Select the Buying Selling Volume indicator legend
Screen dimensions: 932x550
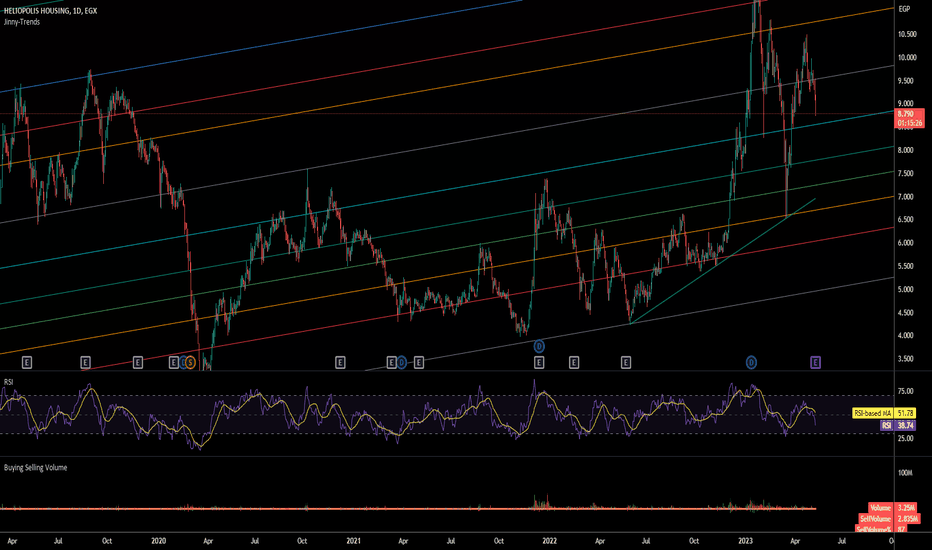(x=36, y=468)
